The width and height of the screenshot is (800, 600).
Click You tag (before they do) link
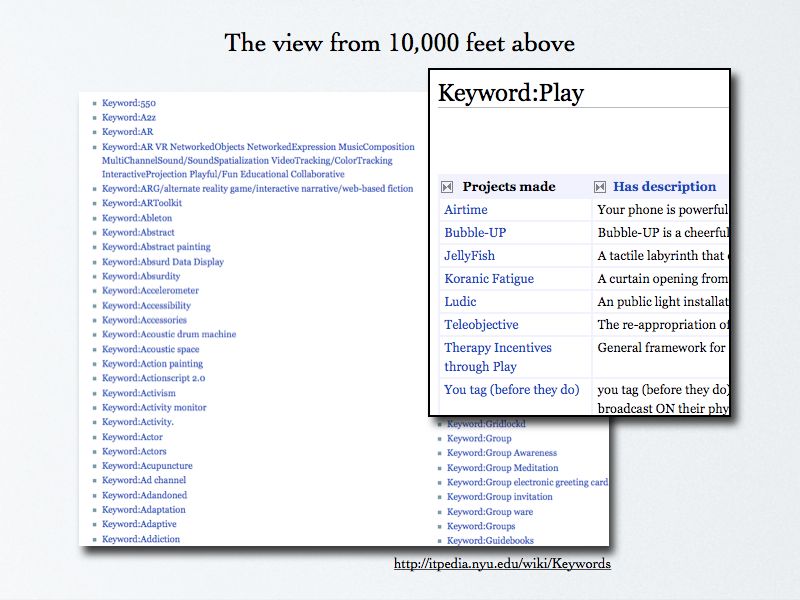(511, 390)
